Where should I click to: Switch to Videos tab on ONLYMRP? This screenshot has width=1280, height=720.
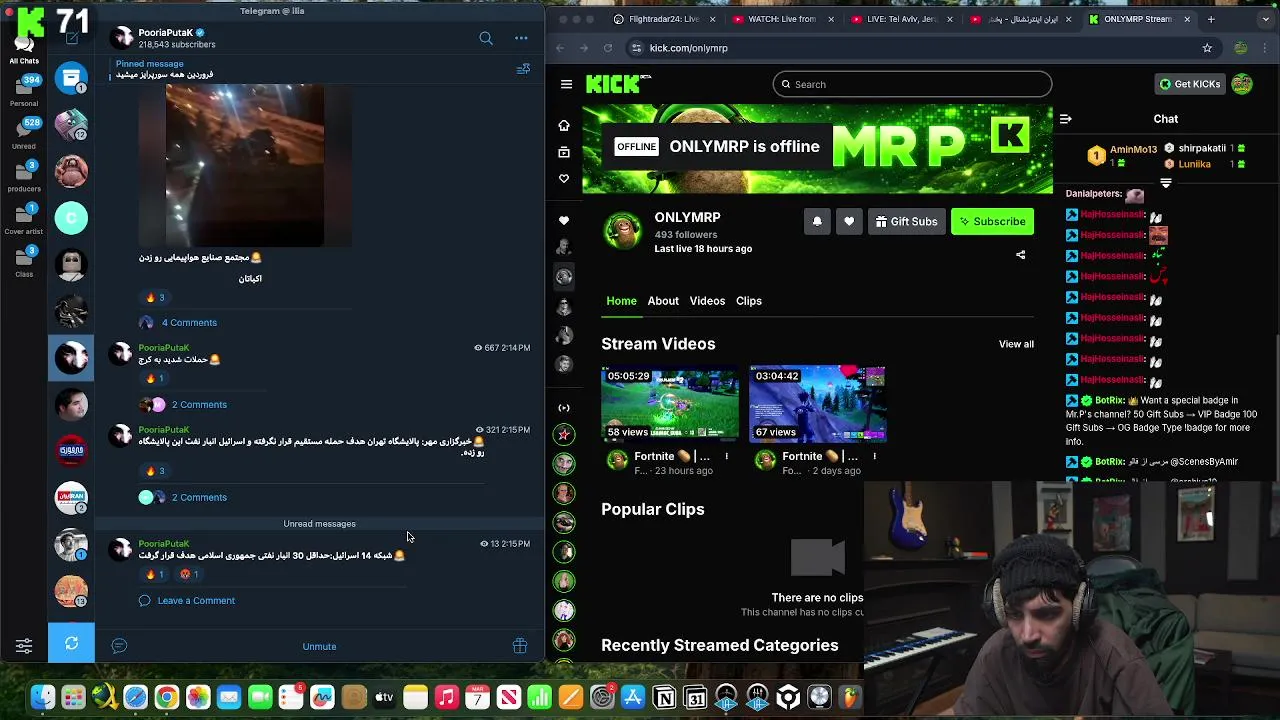pyautogui.click(x=707, y=301)
